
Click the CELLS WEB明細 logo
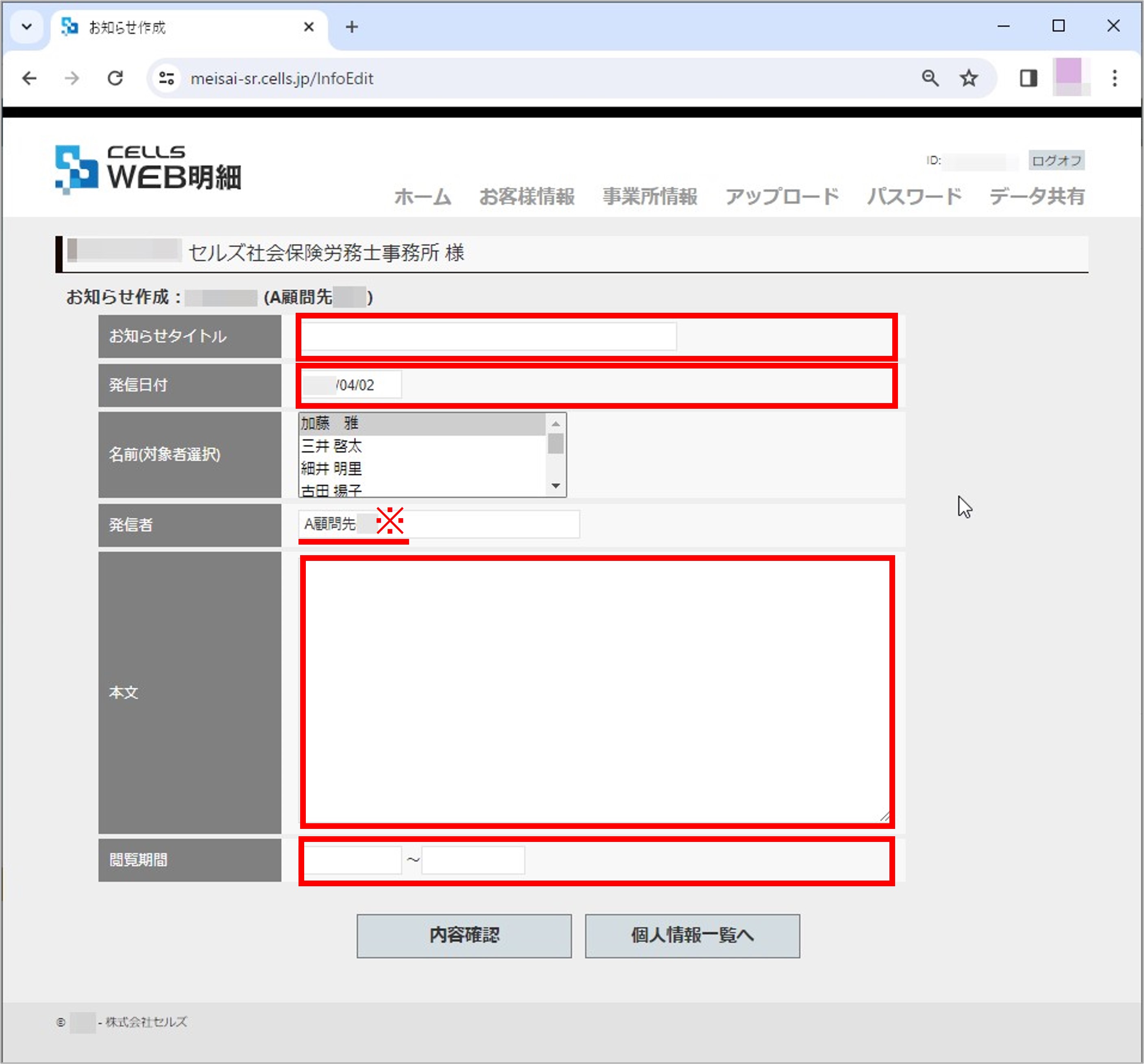148,169
